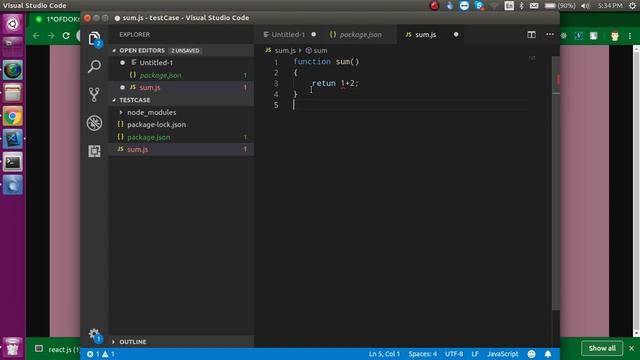Open the Search view in the activity bar
Viewport: 640px width, 360px height.
pos(94,67)
